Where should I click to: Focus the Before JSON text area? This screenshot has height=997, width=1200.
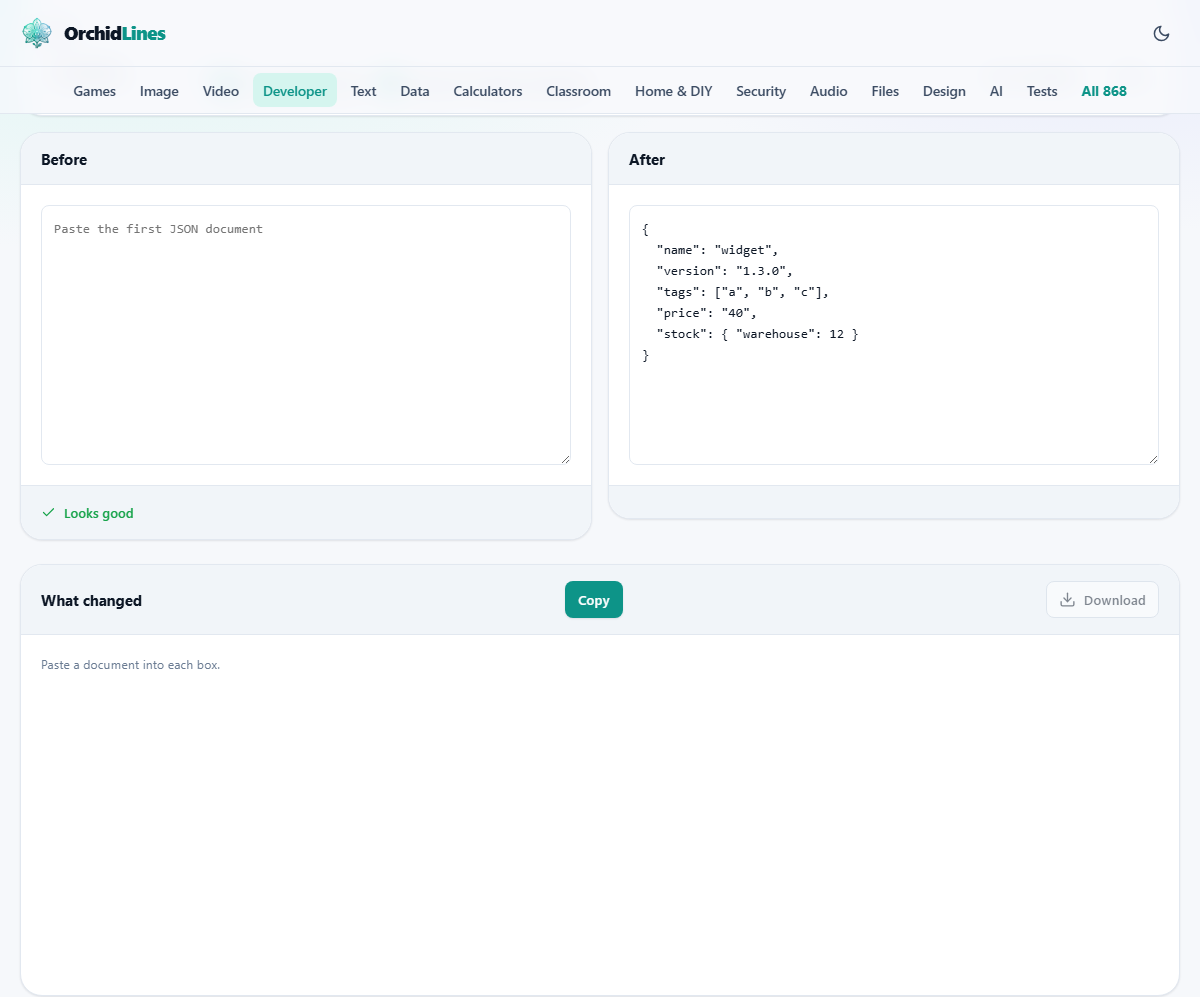[x=306, y=335]
